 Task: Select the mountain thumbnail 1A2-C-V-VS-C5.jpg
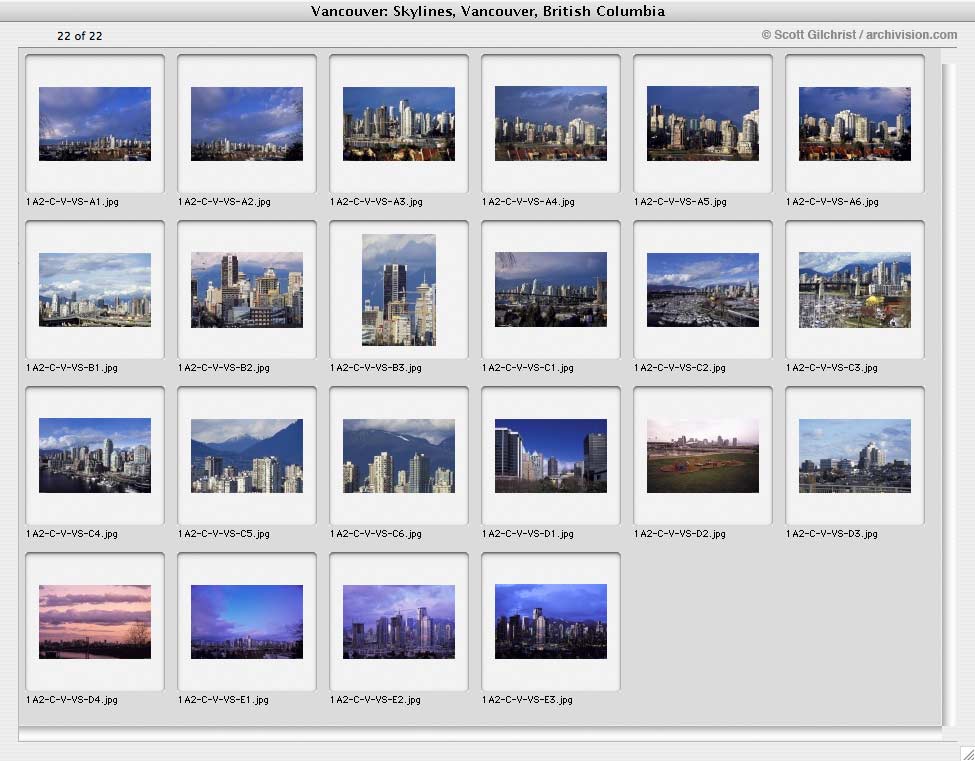click(x=247, y=456)
